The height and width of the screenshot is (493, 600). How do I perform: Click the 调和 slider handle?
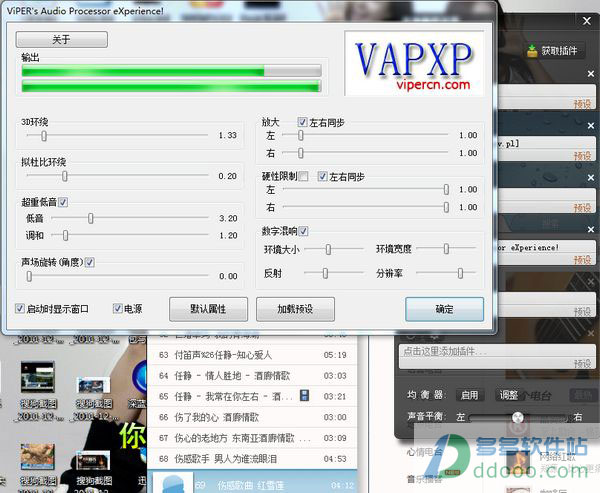(65, 235)
